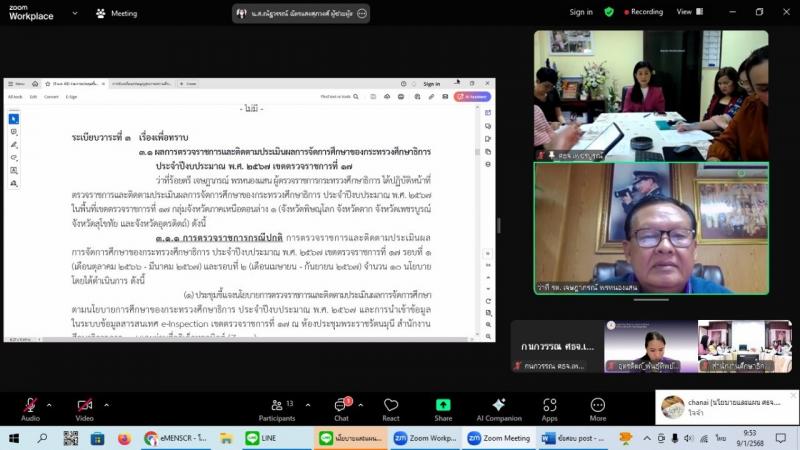Open AI Companion in Zoom
This screenshot has height=450, width=800.
pos(499,409)
